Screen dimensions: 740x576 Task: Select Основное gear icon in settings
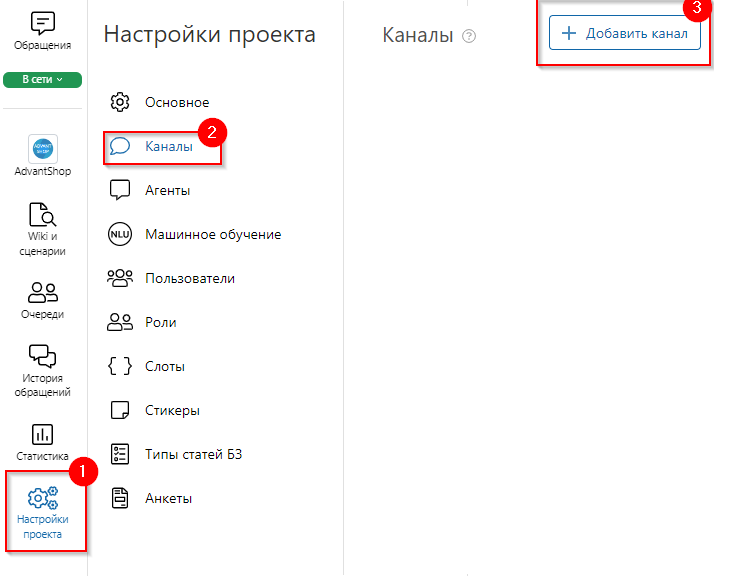click(120, 102)
